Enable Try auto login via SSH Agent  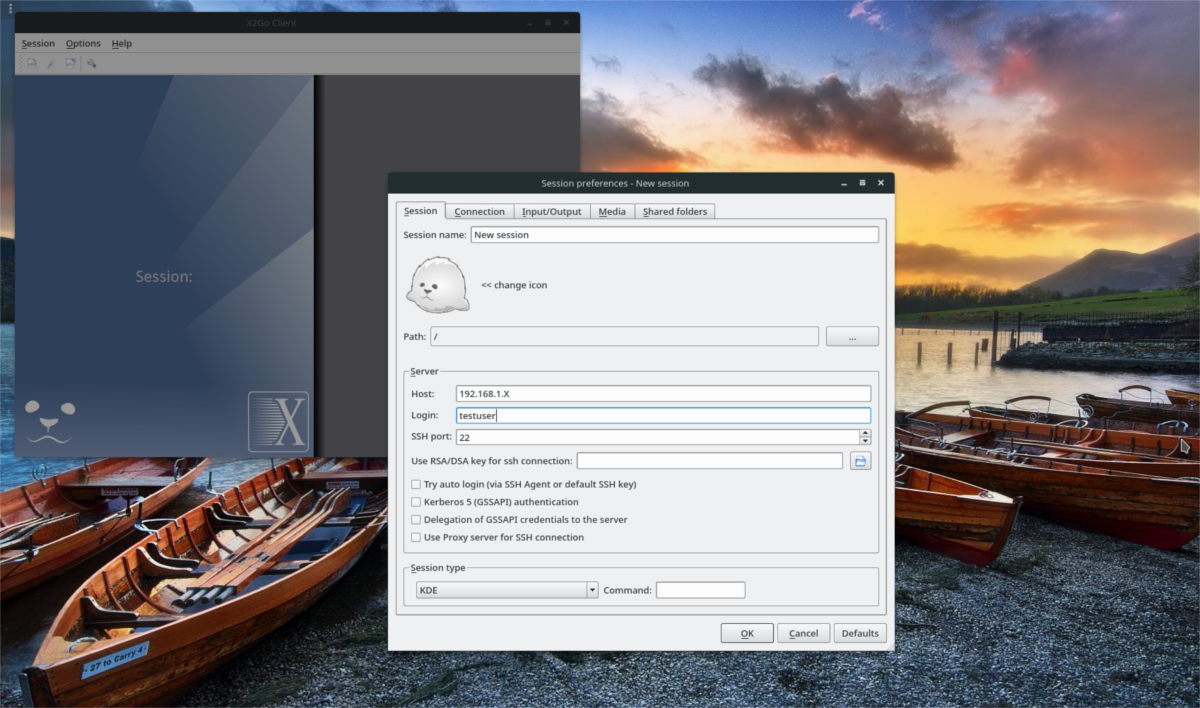pos(416,484)
